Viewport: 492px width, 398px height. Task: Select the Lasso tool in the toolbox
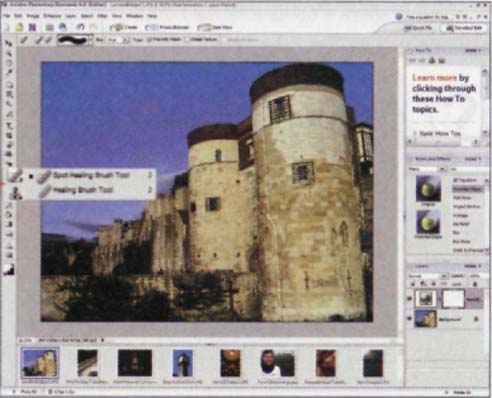(9, 94)
